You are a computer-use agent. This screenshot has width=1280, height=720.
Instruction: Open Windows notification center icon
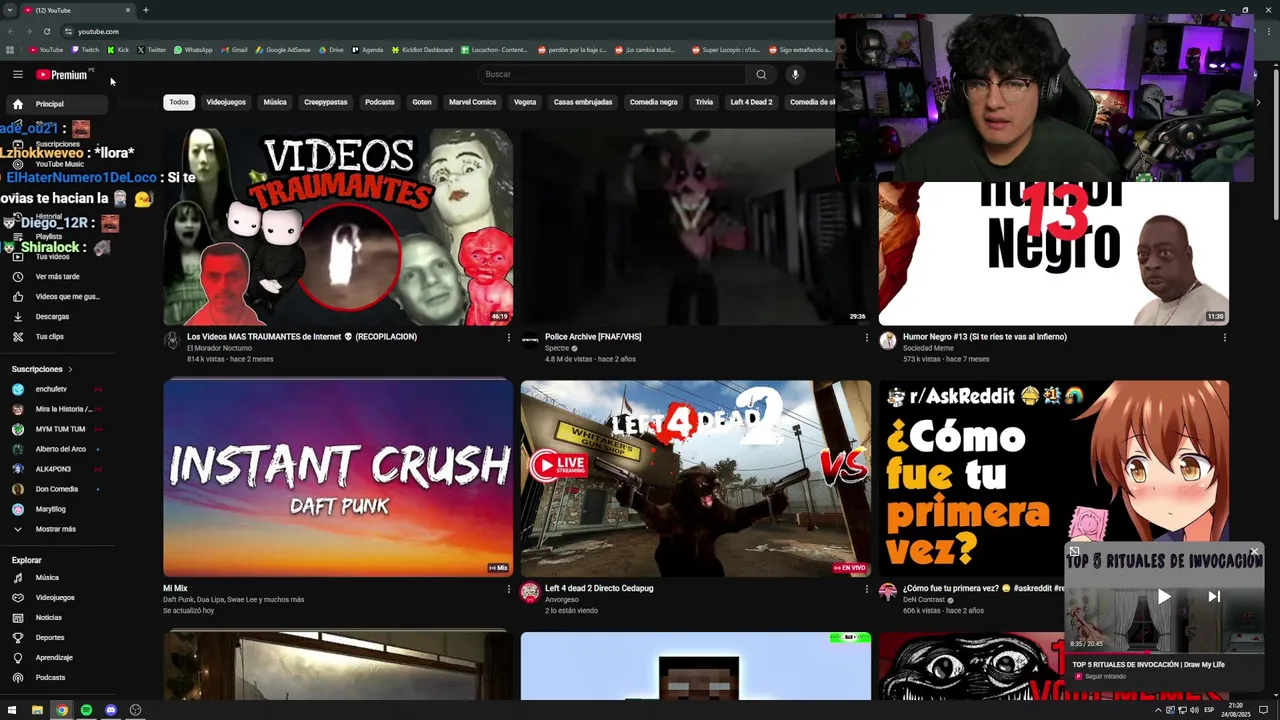1264,710
